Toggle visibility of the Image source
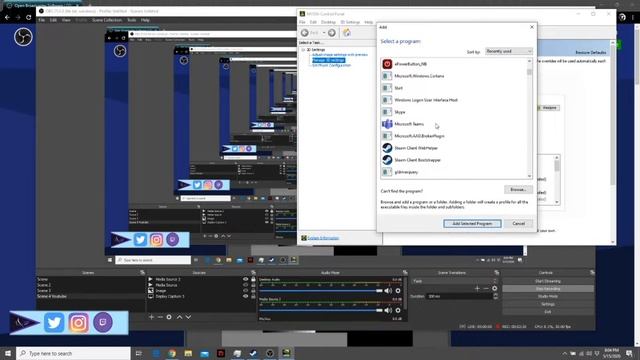640x360 pixels. pos(245,291)
